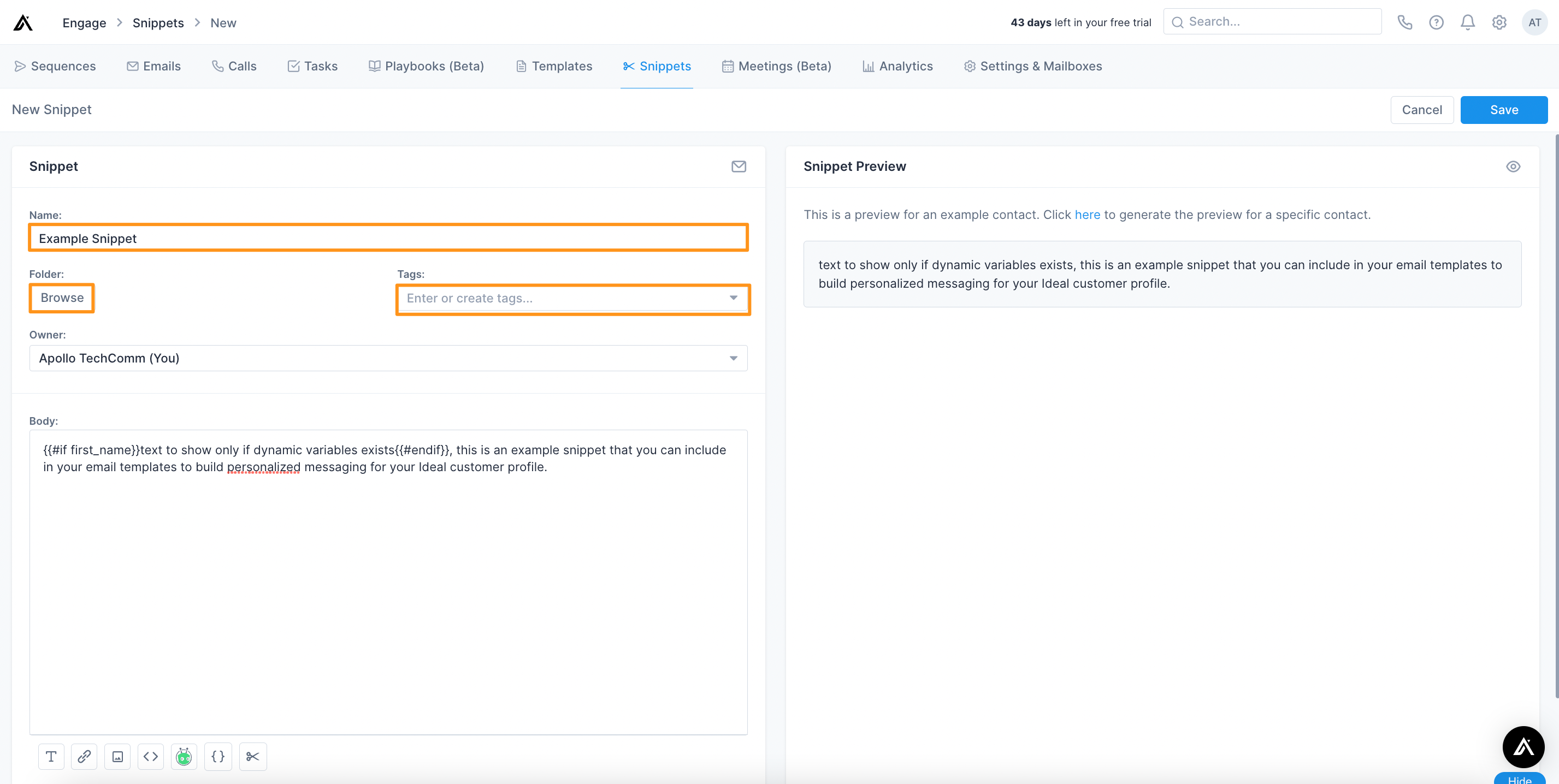Switch to the Calls tab
This screenshot has width=1559, height=784.
click(x=234, y=66)
